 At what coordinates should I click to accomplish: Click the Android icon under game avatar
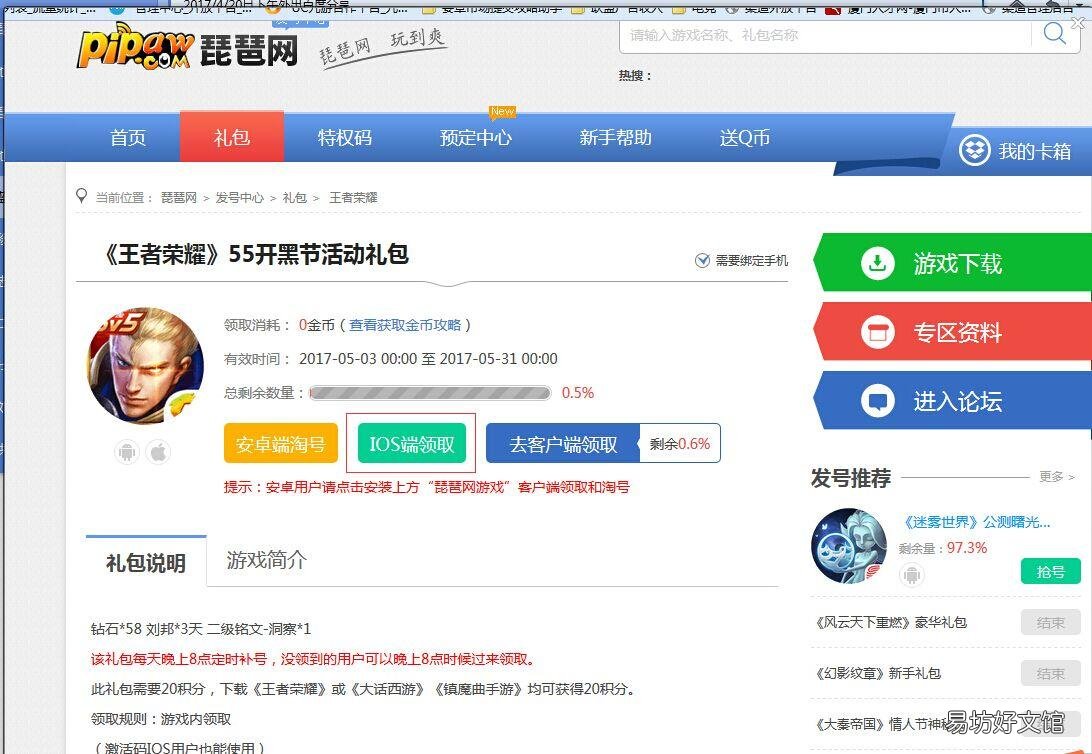(x=127, y=453)
